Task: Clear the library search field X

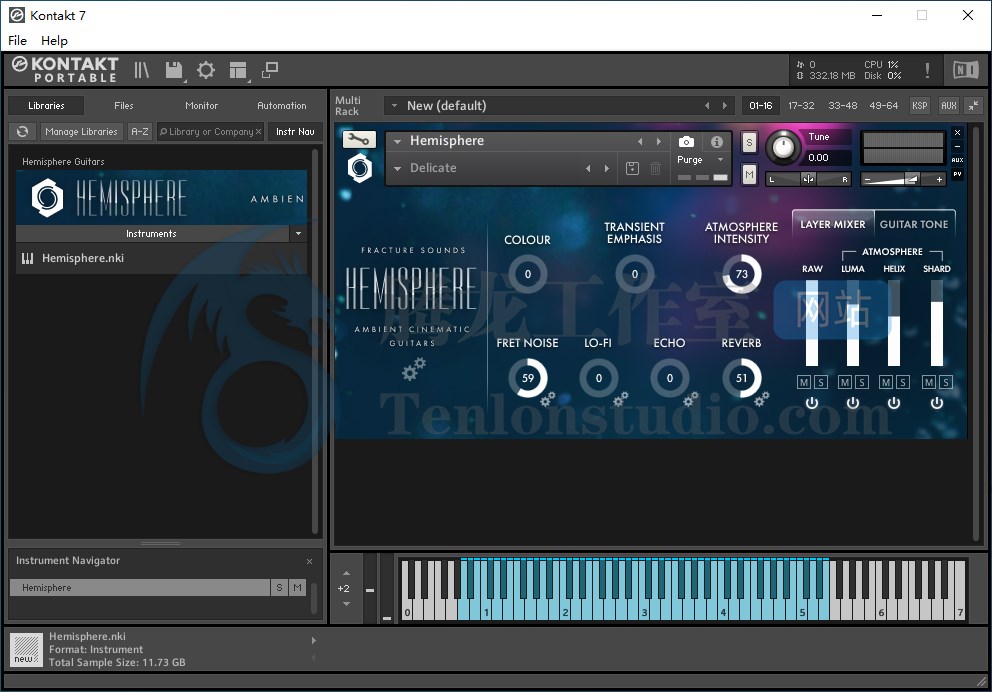Action: click(258, 132)
